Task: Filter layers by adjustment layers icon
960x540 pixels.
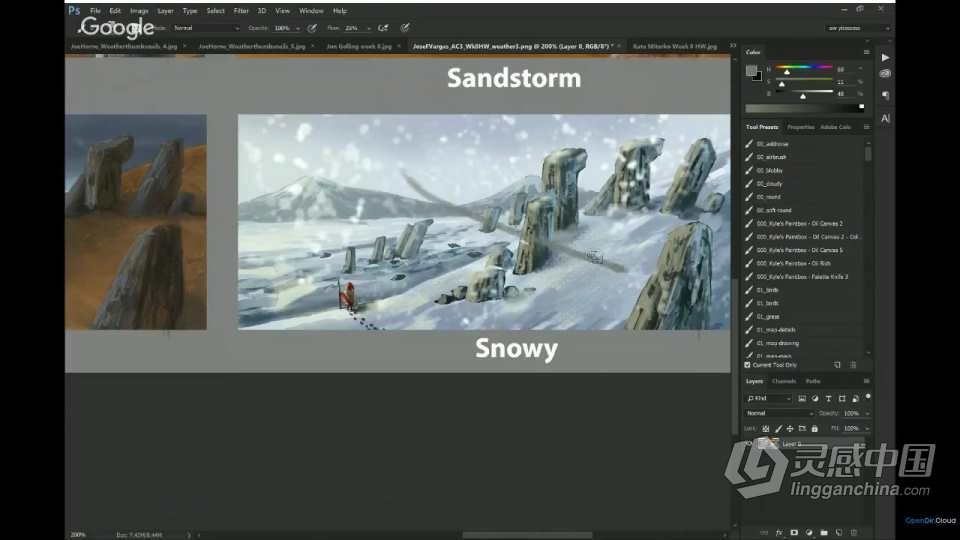Action: 815,399
